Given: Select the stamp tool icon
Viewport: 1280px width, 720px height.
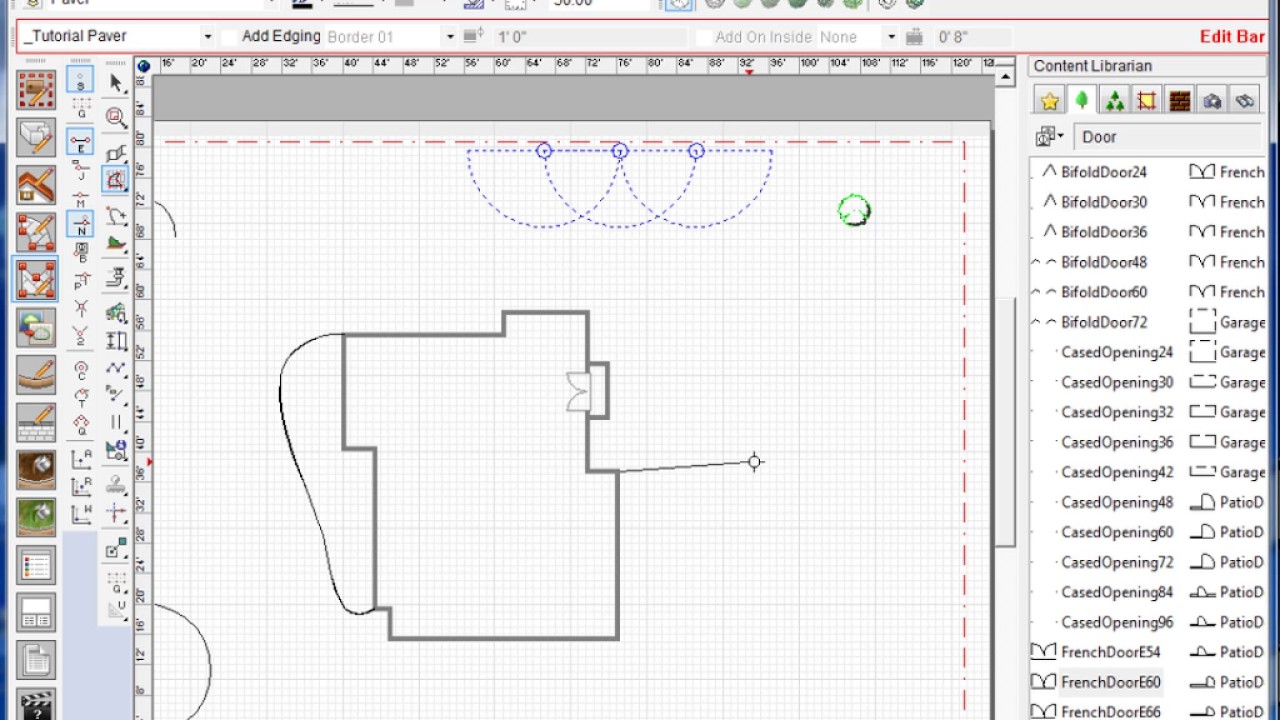Looking at the screenshot, I should 117,484.
